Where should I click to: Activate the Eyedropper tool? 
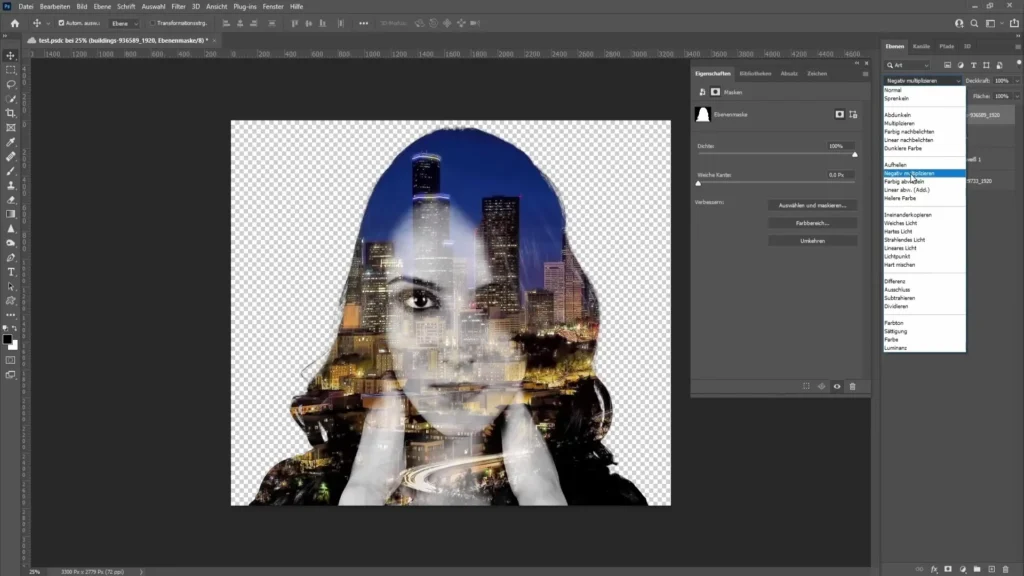(11, 142)
